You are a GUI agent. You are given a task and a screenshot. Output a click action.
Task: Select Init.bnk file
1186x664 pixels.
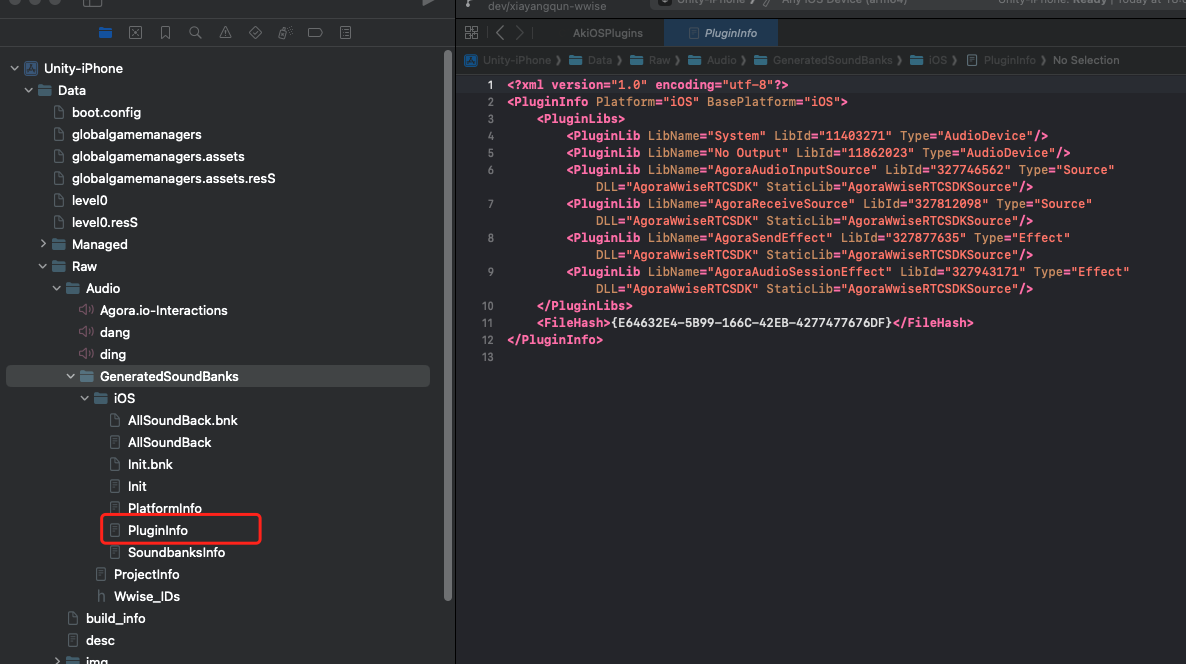coord(150,464)
